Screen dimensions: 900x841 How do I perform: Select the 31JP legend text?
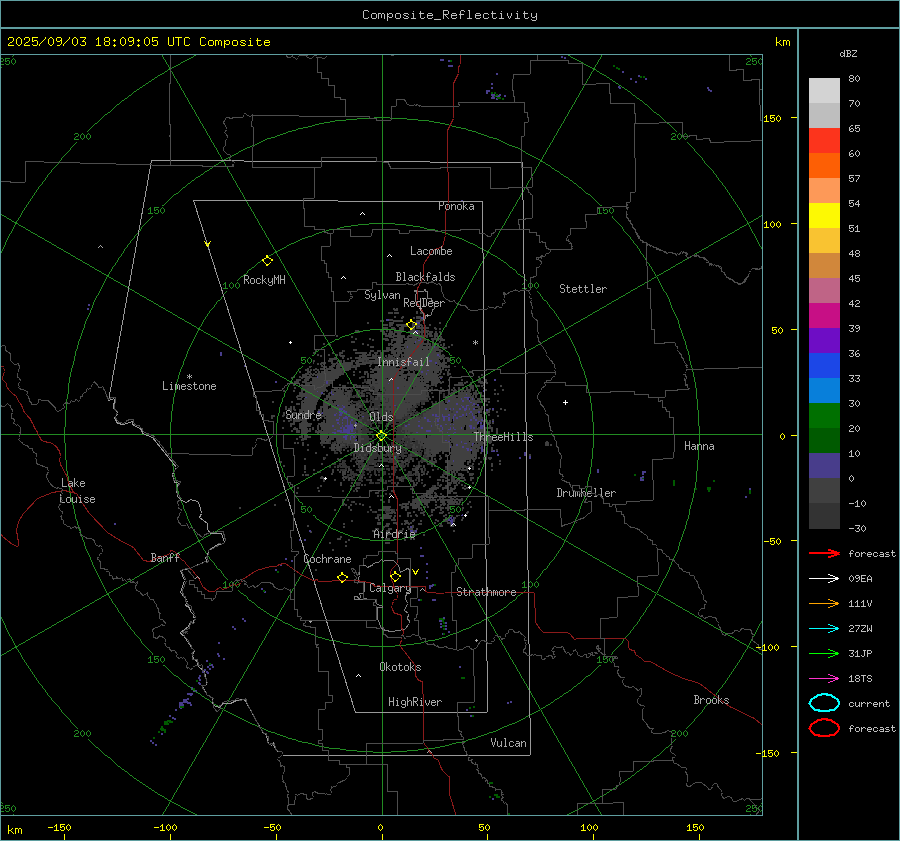860,653
